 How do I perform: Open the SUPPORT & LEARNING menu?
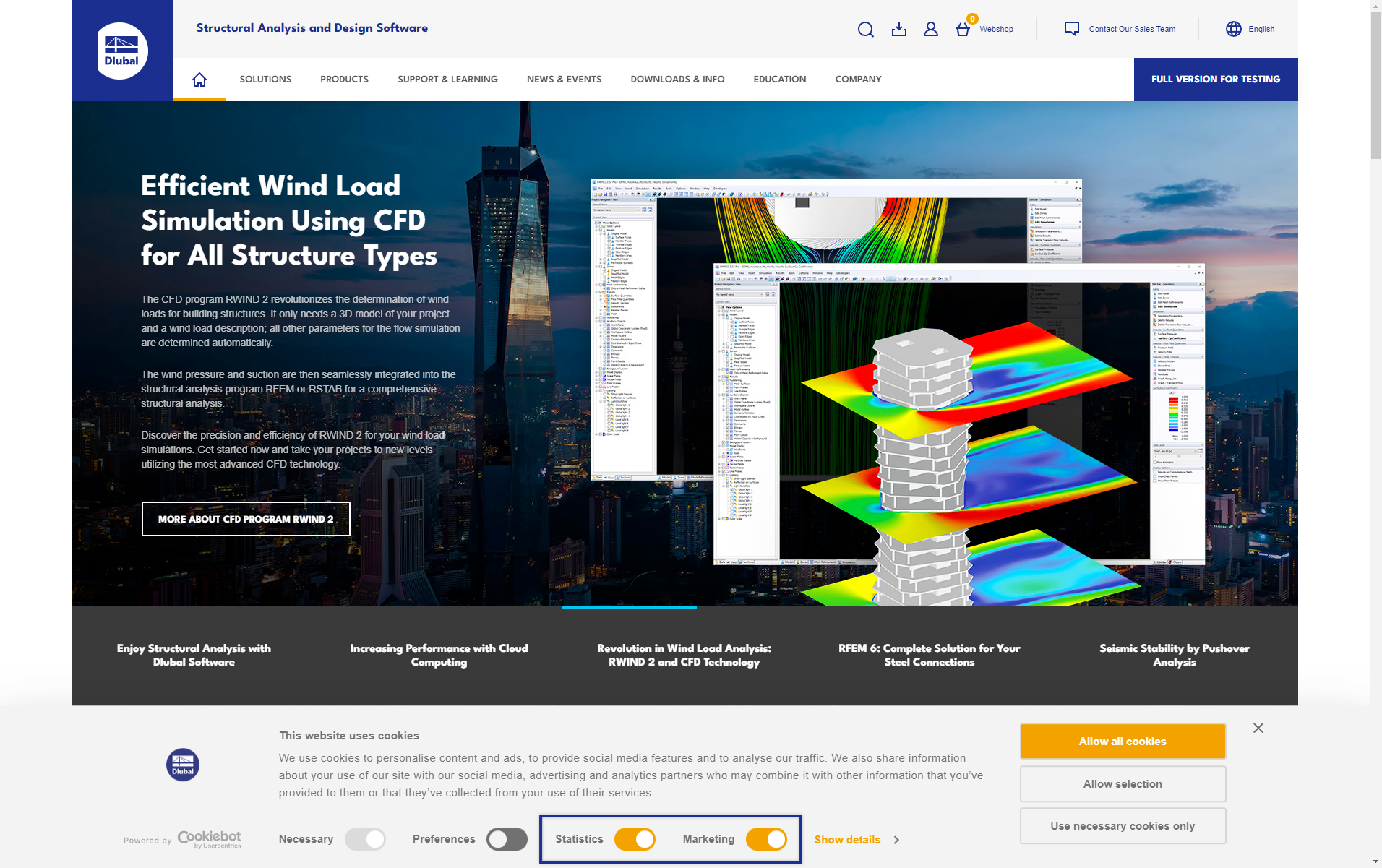(447, 80)
